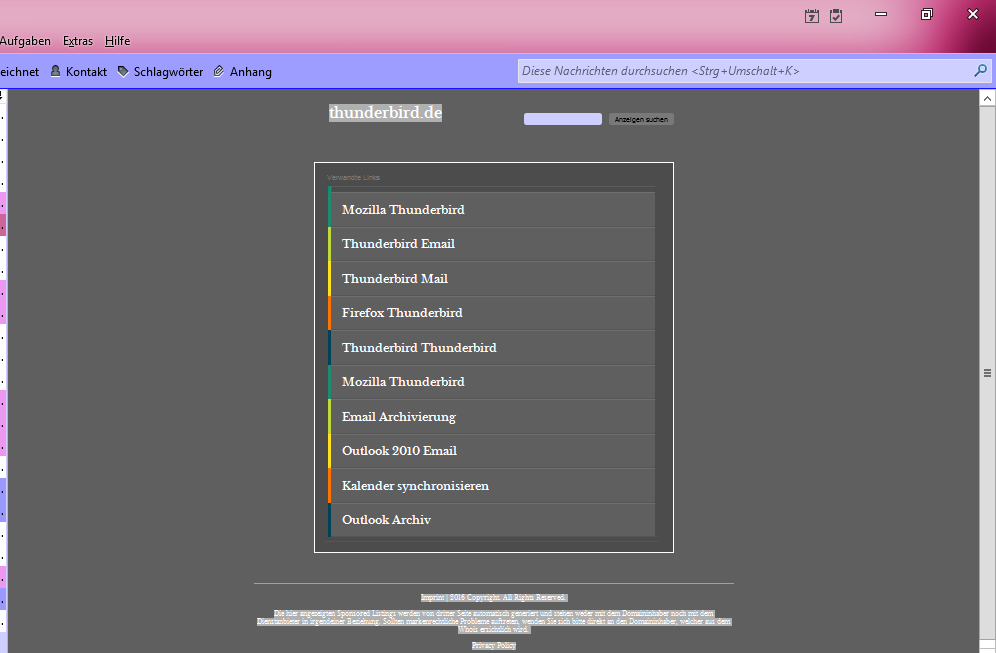996x653 pixels.
Task: Restore down the Thunderbird window
Action: click(x=927, y=14)
